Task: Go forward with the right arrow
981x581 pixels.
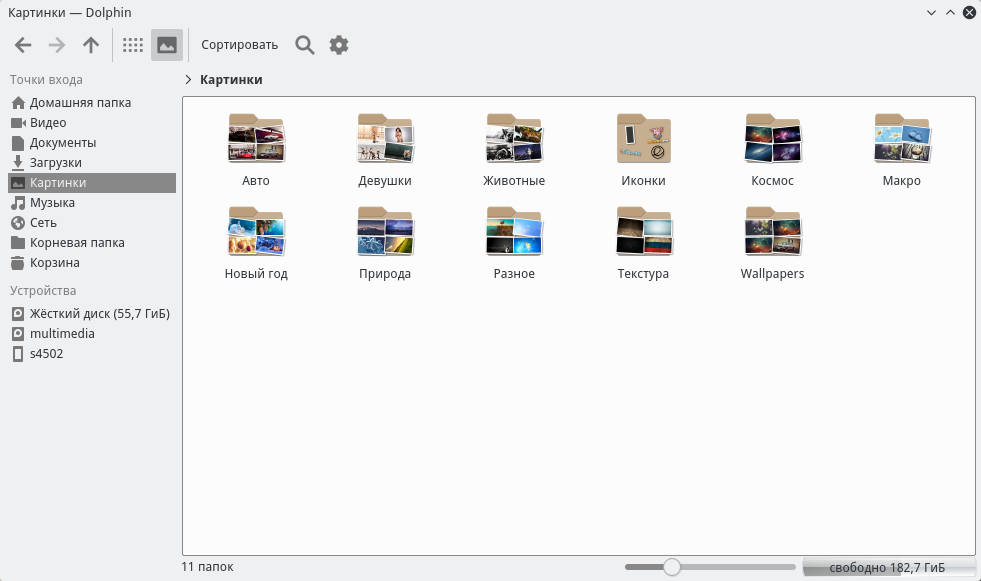Action: point(57,45)
